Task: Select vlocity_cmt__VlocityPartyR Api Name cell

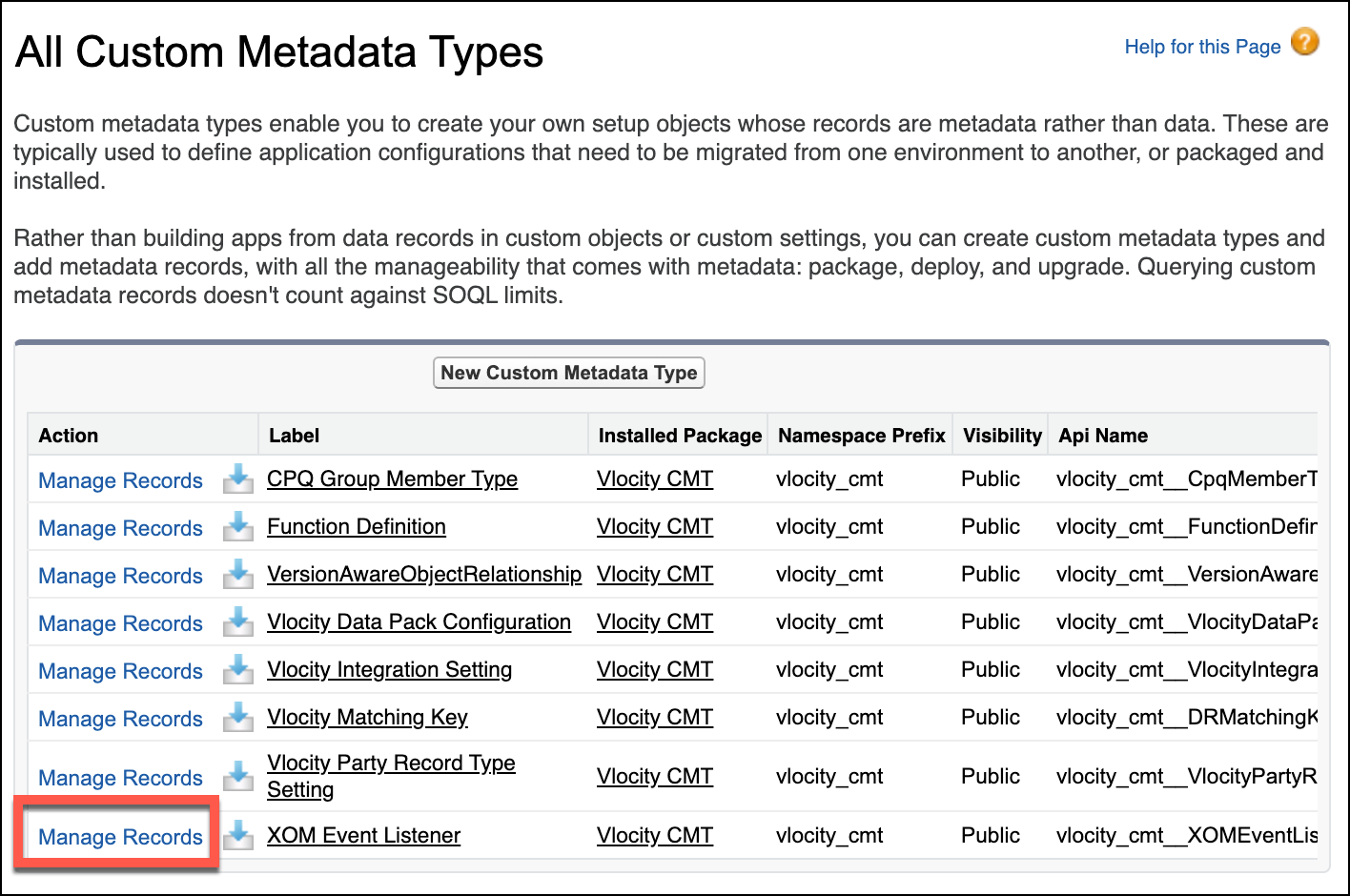Action: coord(1187,776)
